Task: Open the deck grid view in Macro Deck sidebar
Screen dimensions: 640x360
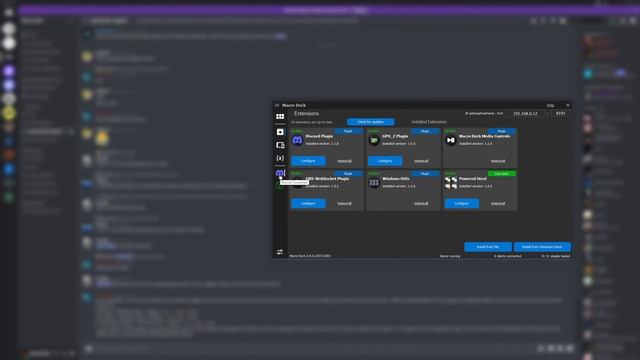Action: point(280,117)
